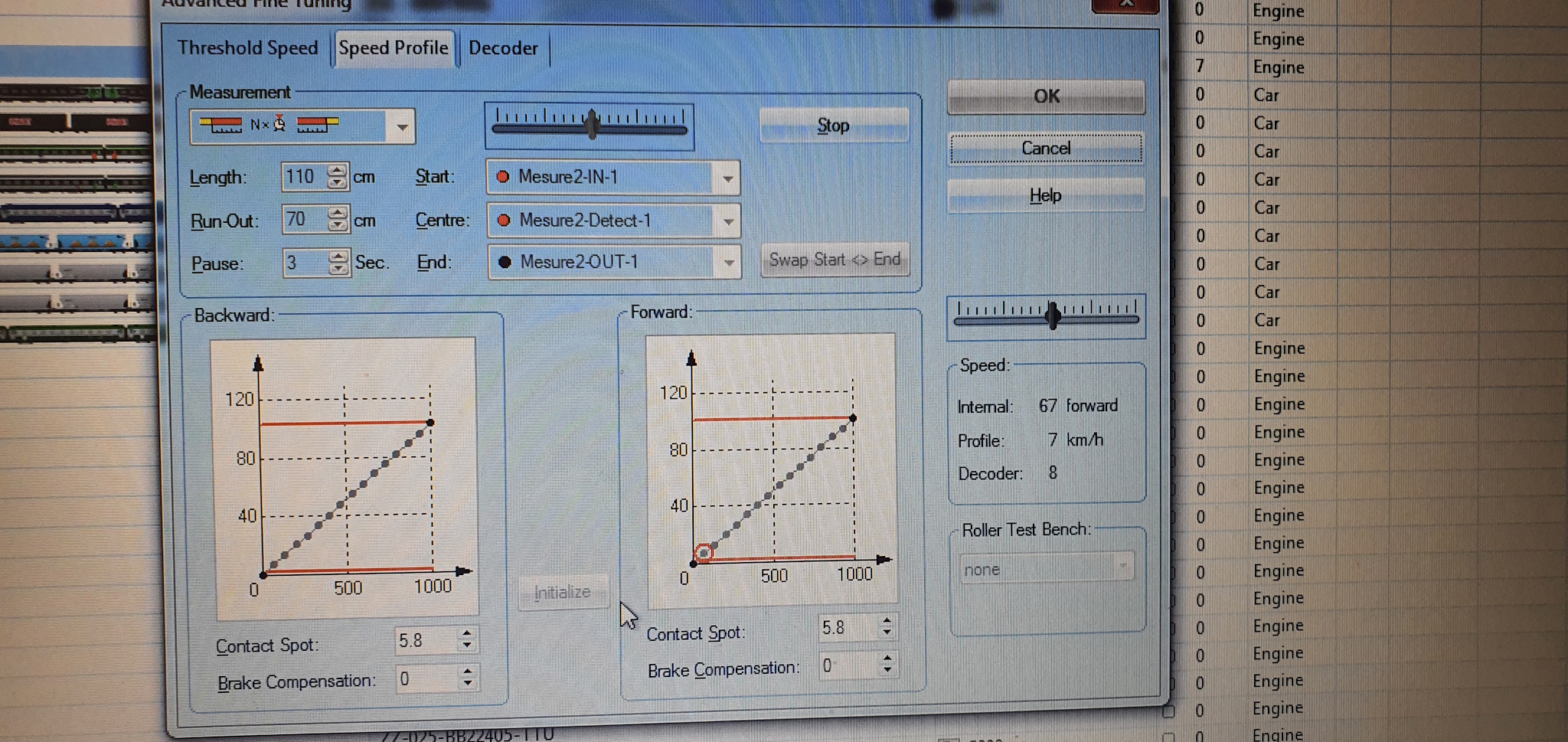Screen dimensions: 1568x742
Task: Select the Speed Profile tab
Action: coord(393,48)
